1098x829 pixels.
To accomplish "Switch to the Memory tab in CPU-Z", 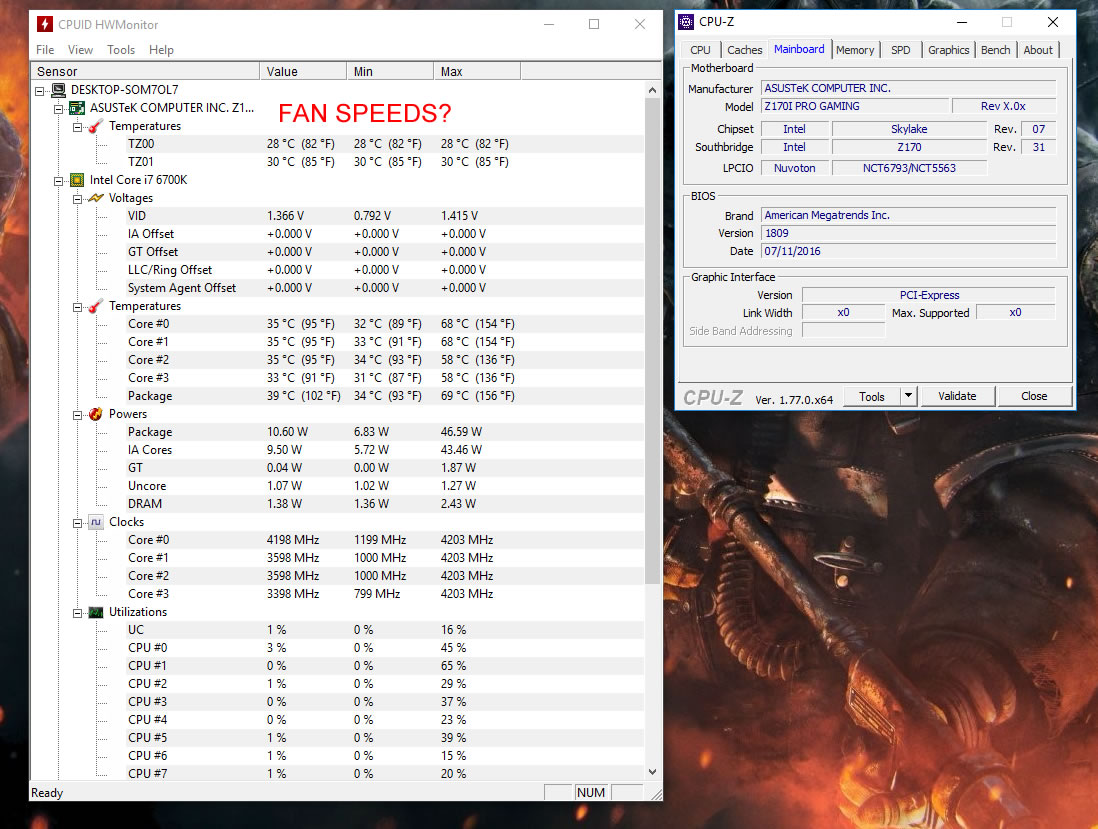I will 855,50.
